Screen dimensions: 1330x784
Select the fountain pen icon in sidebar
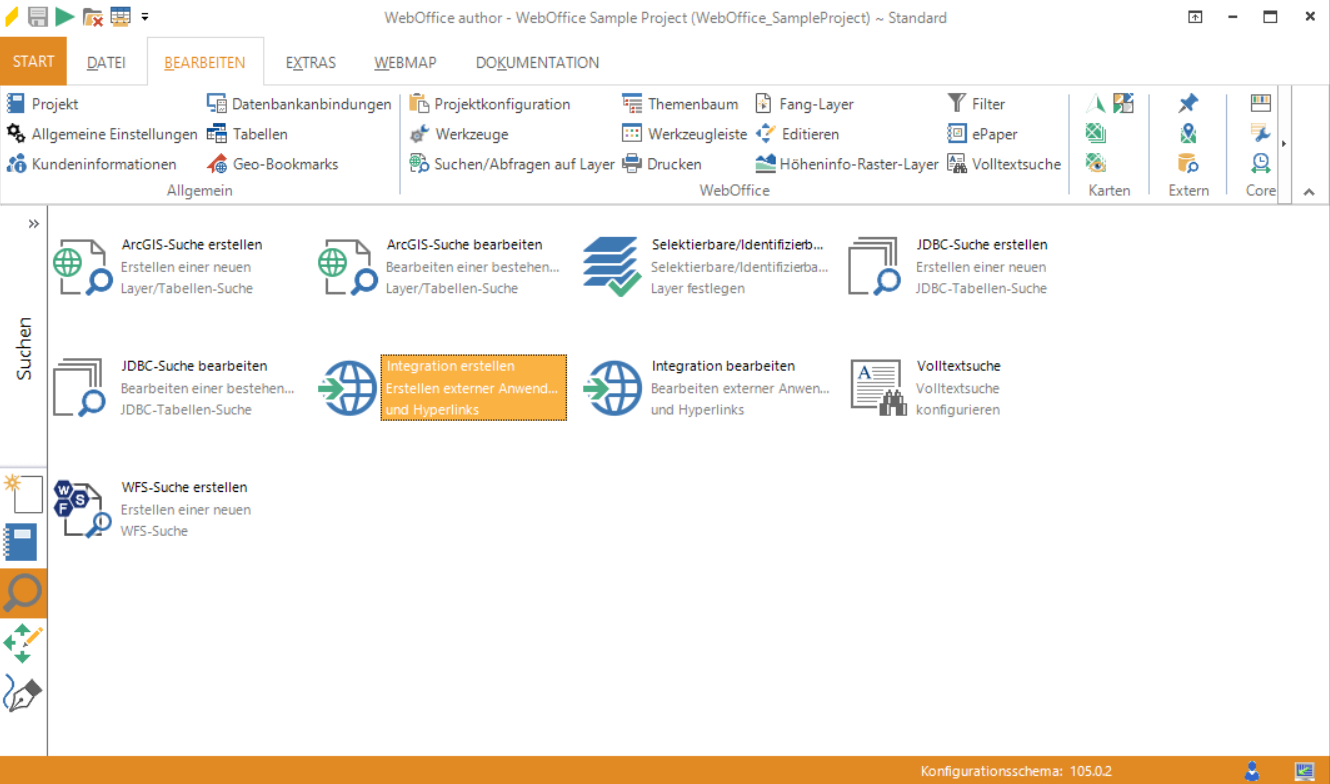pos(22,693)
